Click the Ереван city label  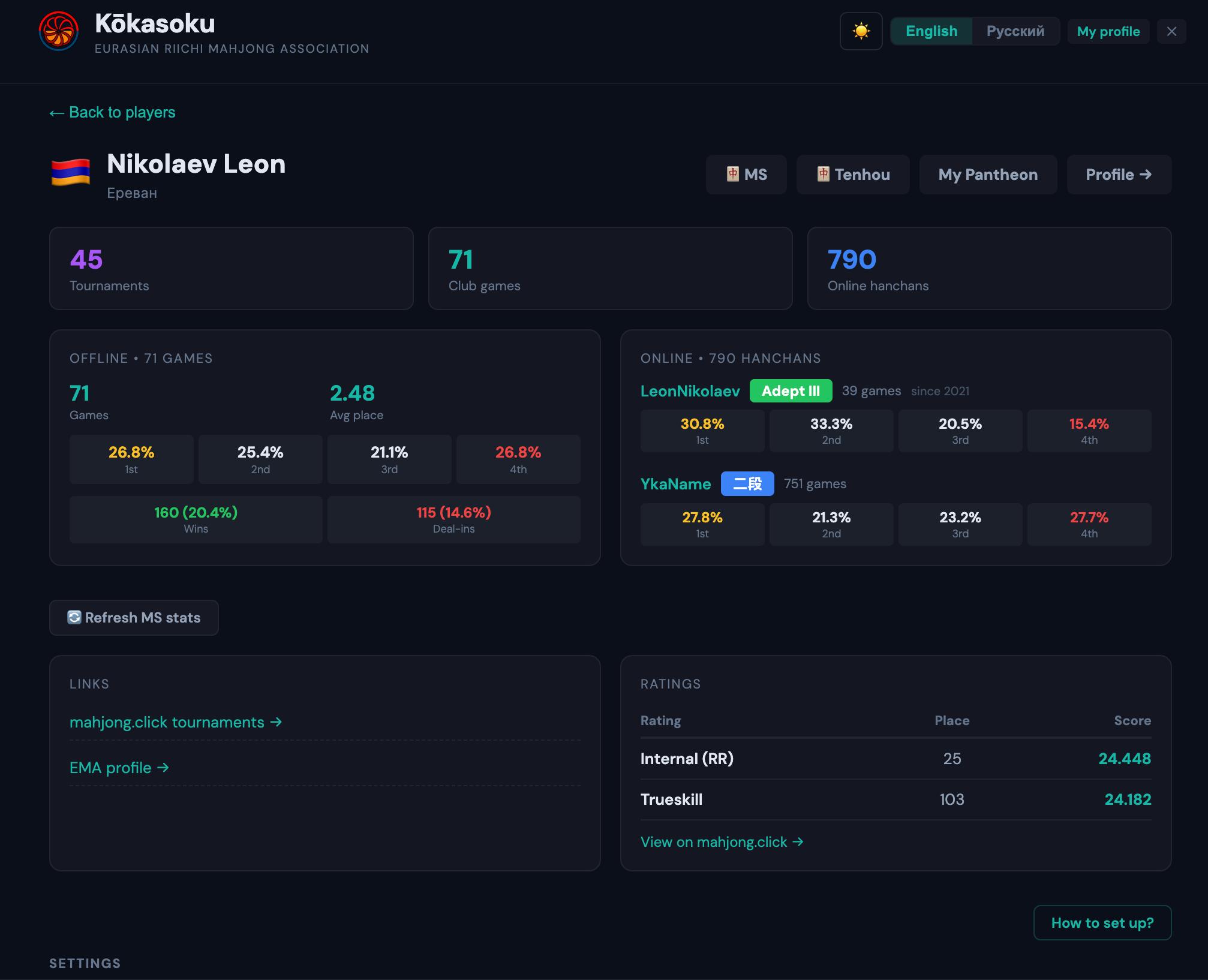click(132, 193)
